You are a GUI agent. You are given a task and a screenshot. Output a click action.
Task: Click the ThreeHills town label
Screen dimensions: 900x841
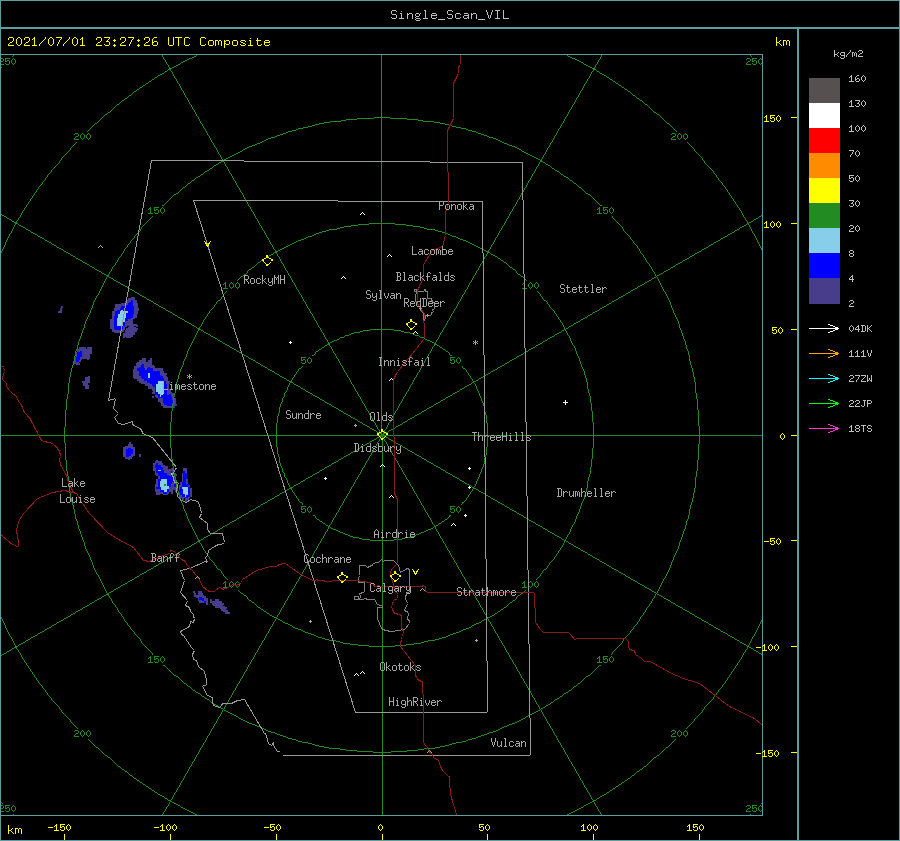[501, 437]
